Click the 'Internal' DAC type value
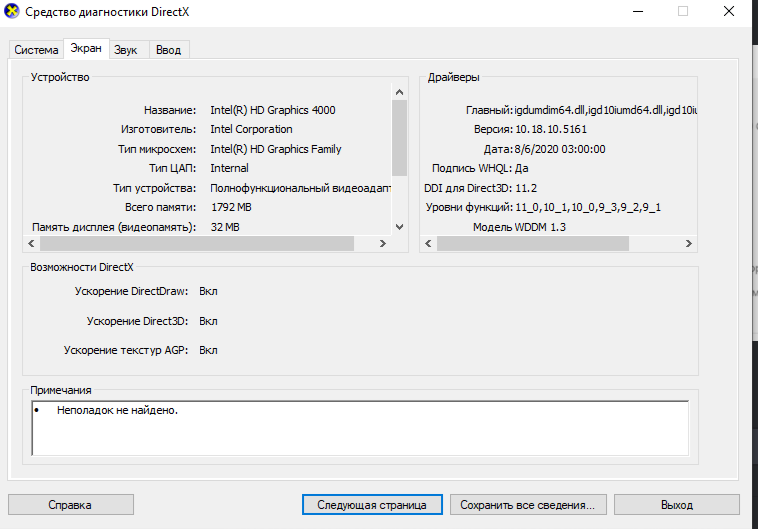 click(229, 168)
